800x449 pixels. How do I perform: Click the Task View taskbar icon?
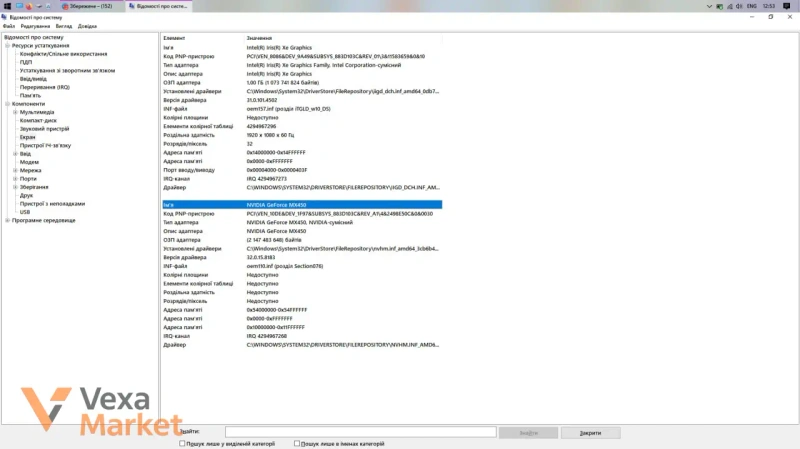pos(19,6)
